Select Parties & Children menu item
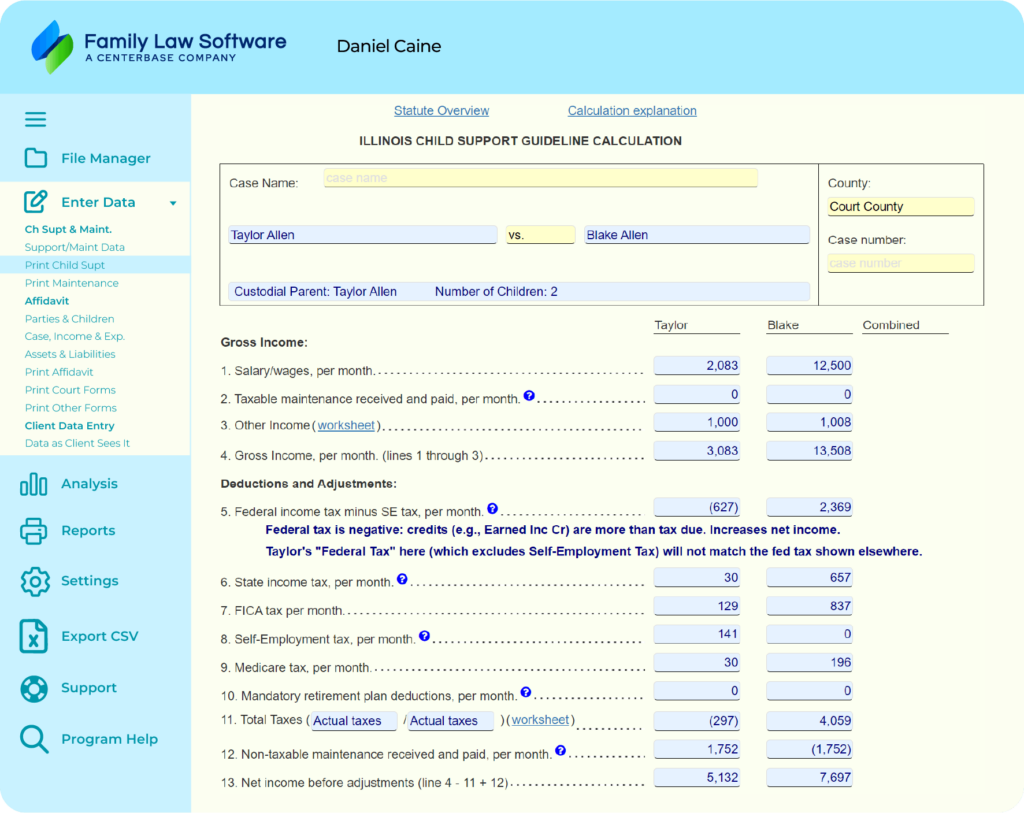 69,319
